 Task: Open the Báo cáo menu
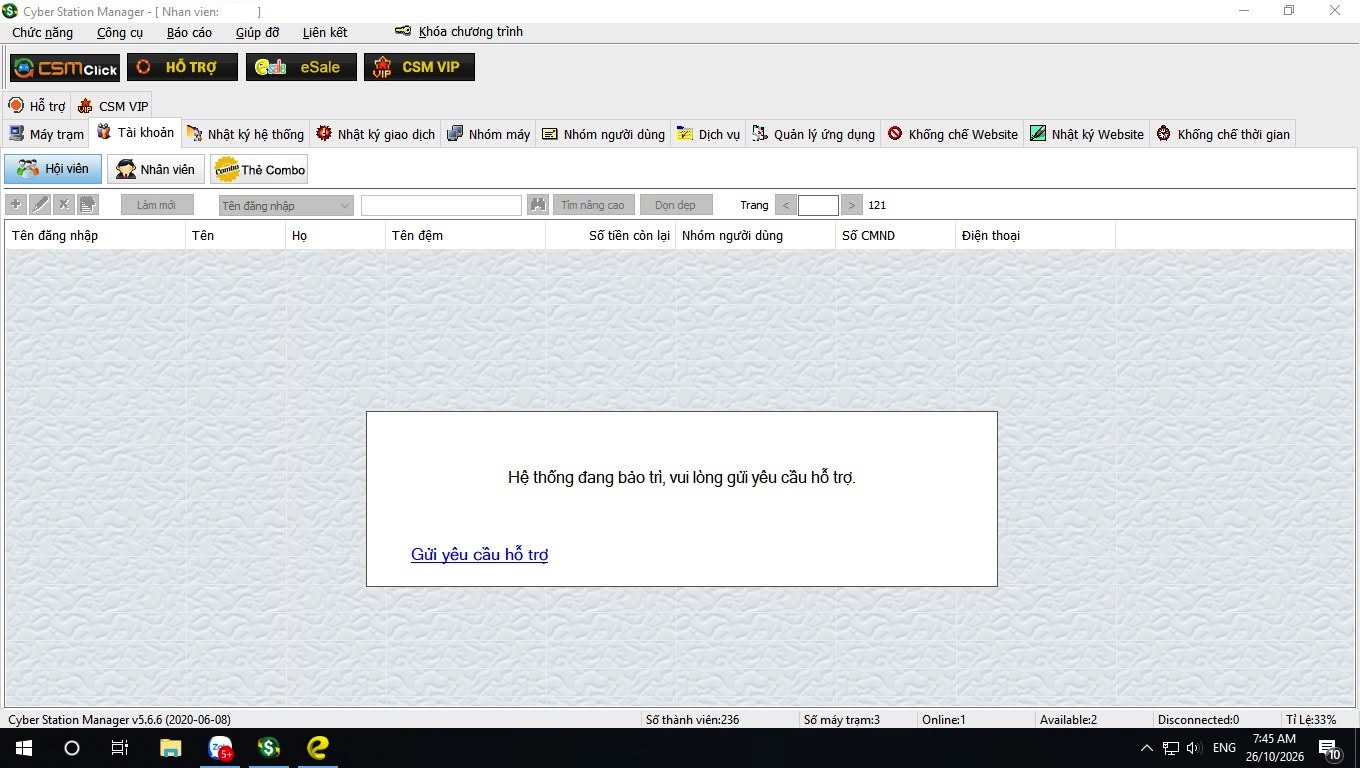[x=190, y=32]
